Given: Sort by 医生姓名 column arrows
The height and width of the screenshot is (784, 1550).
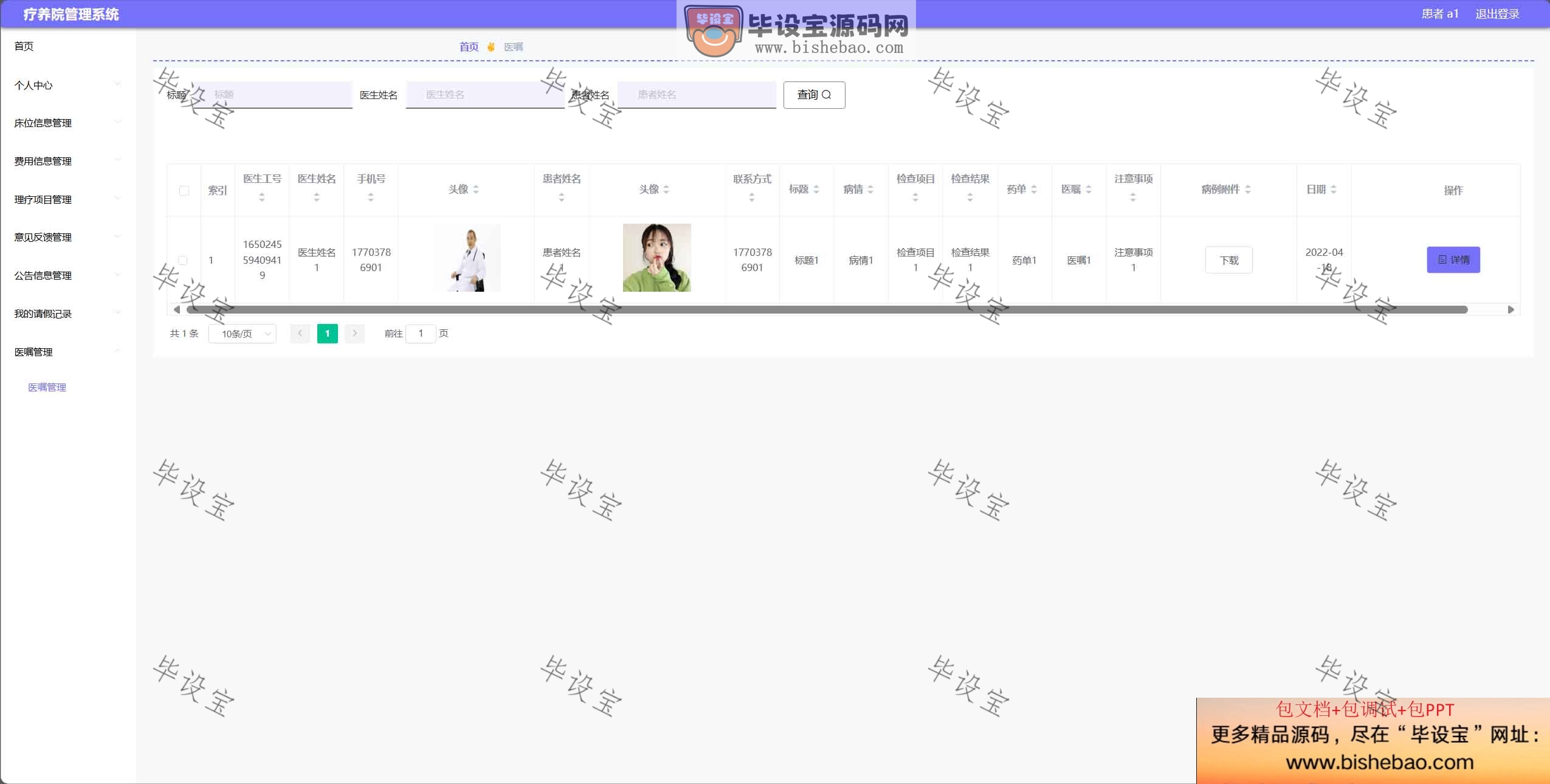Looking at the screenshot, I should 317,198.
